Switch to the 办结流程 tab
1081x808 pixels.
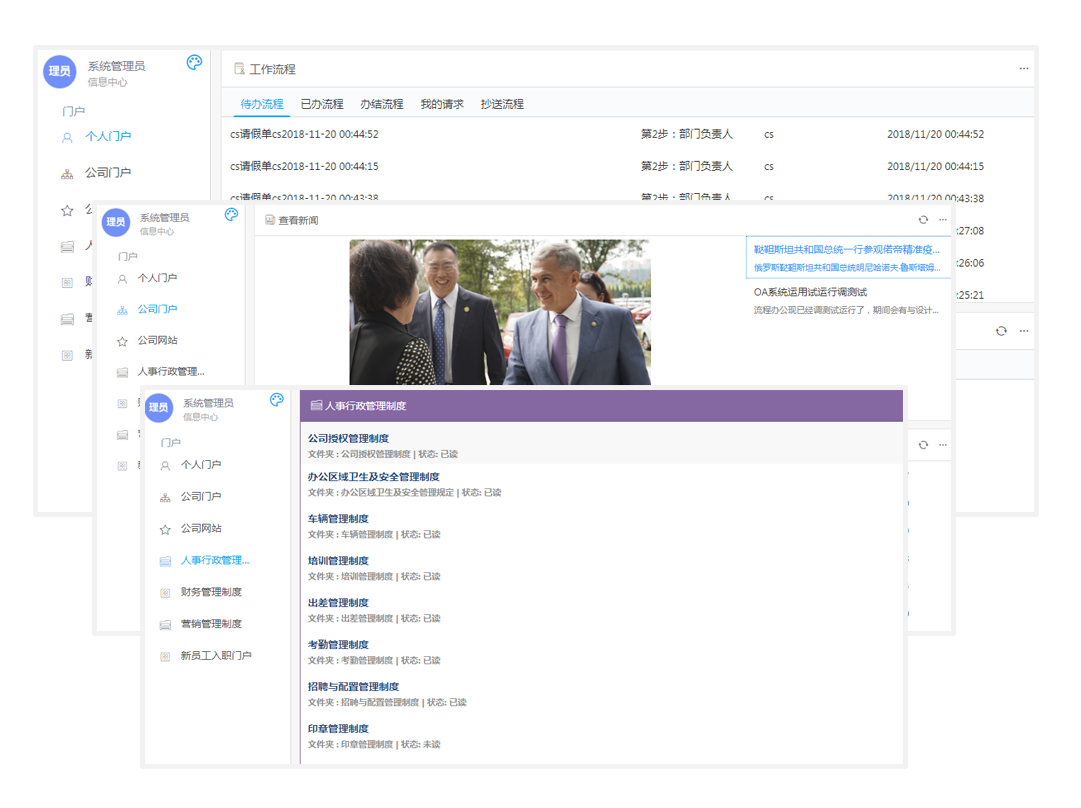(x=381, y=104)
